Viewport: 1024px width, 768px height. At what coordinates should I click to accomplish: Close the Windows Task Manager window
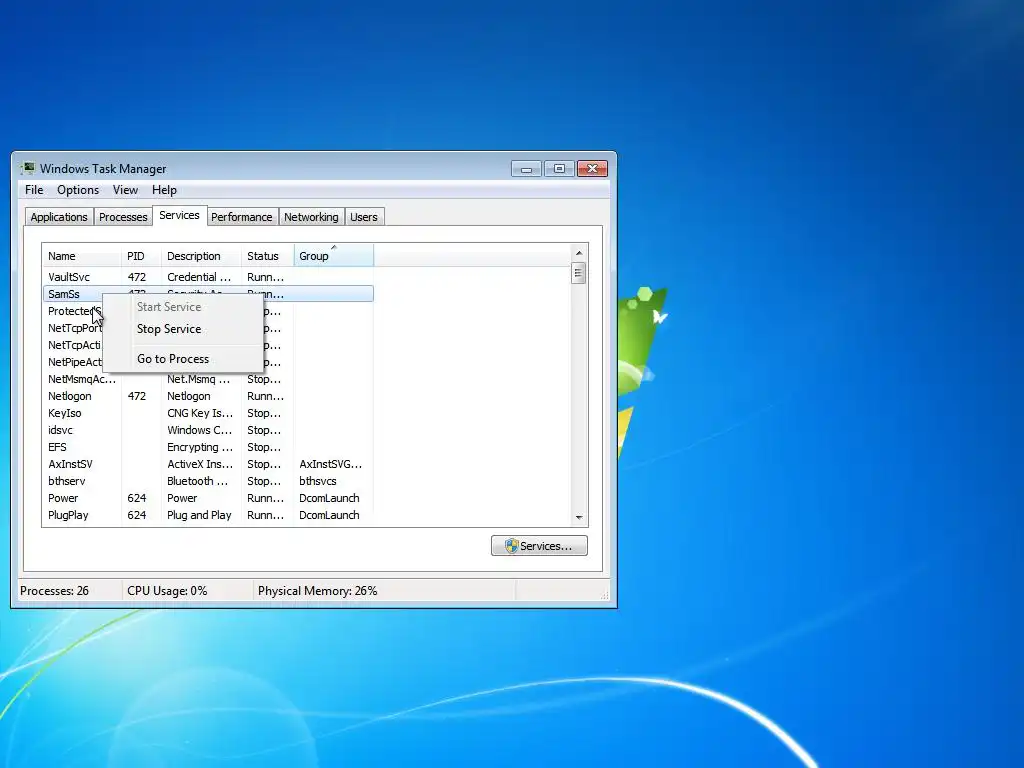592,169
